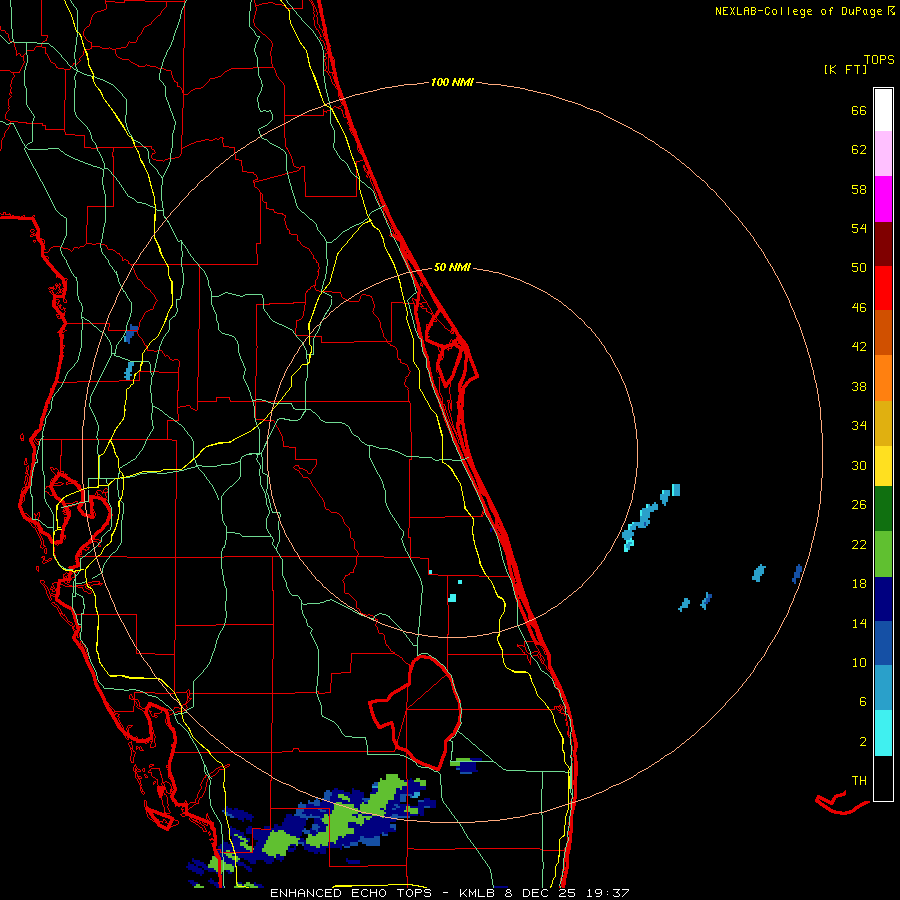Click the light blue 6 kft swatch
Screen dimensions: 900x900
click(x=883, y=688)
